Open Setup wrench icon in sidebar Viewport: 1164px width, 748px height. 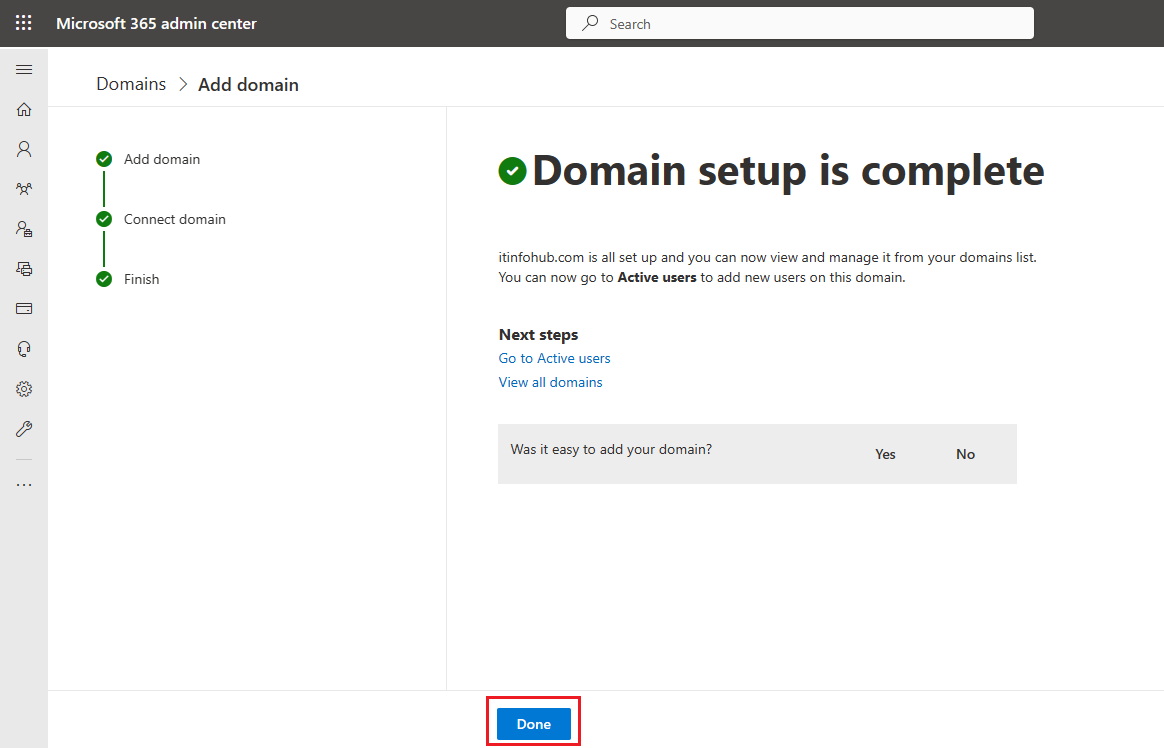pyautogui.click(x=24, y=429)
